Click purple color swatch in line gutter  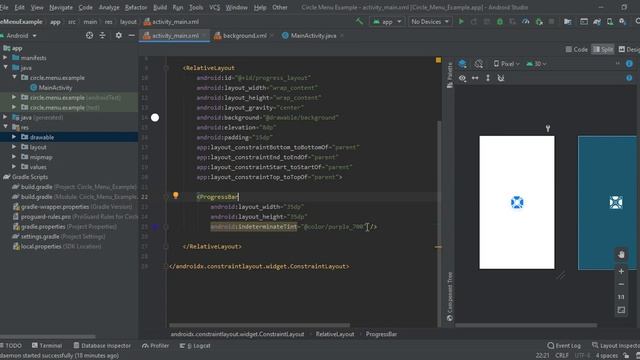155,227
